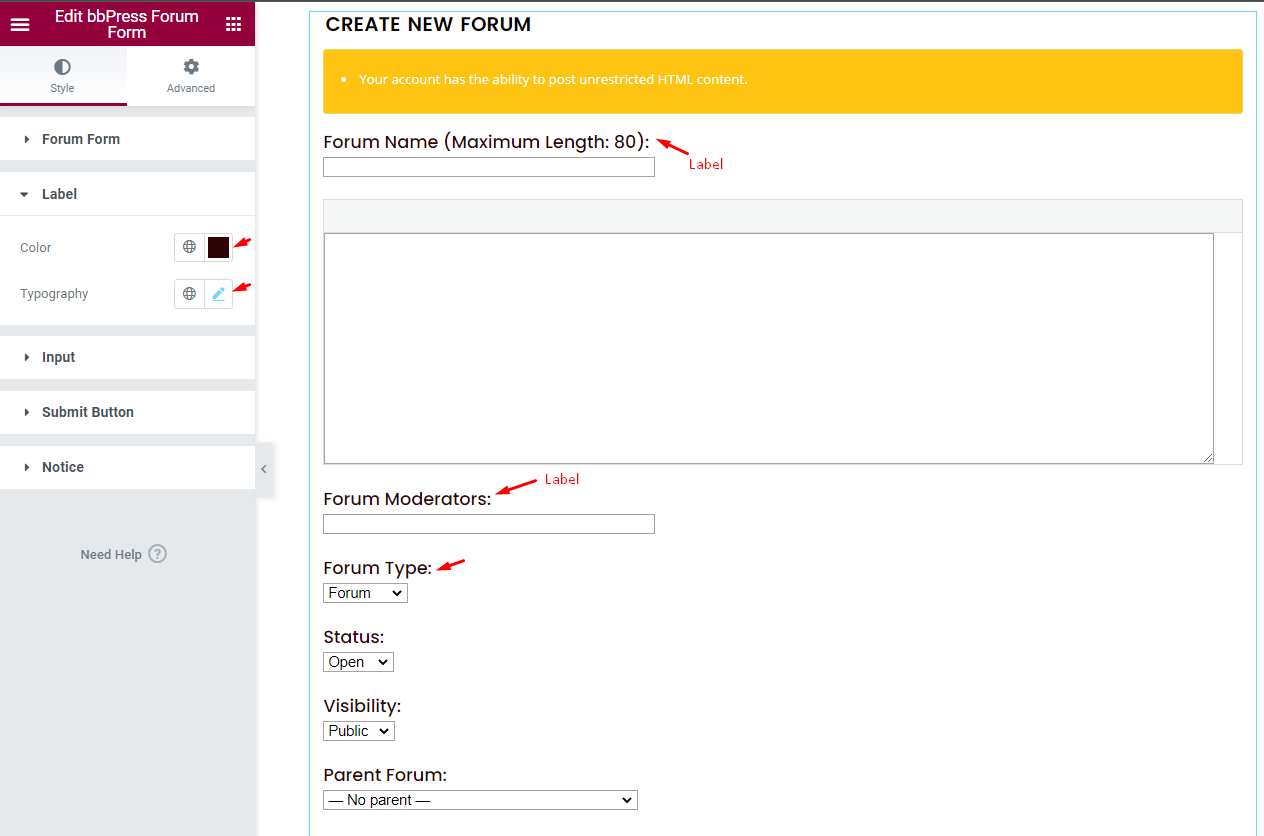Click the dark Label color swatch
The image size is (1264, 836).
click(217, 247)
